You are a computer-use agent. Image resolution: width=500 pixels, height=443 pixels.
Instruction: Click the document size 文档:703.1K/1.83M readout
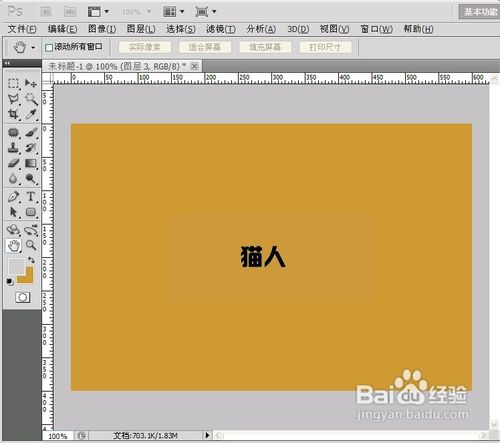coord(145,436)
